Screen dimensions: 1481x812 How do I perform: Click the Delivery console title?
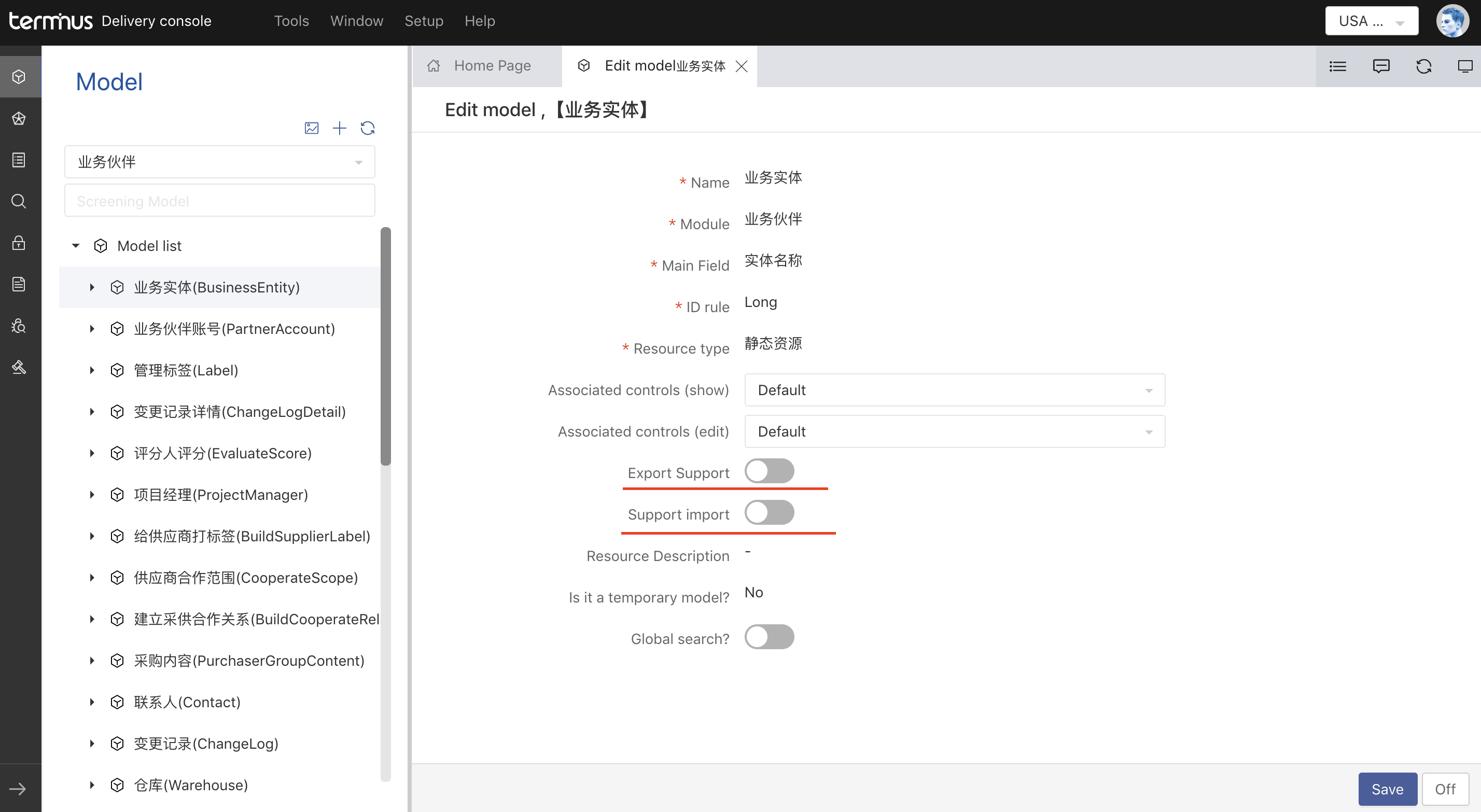pyautogui.click(x=157, y=21)
